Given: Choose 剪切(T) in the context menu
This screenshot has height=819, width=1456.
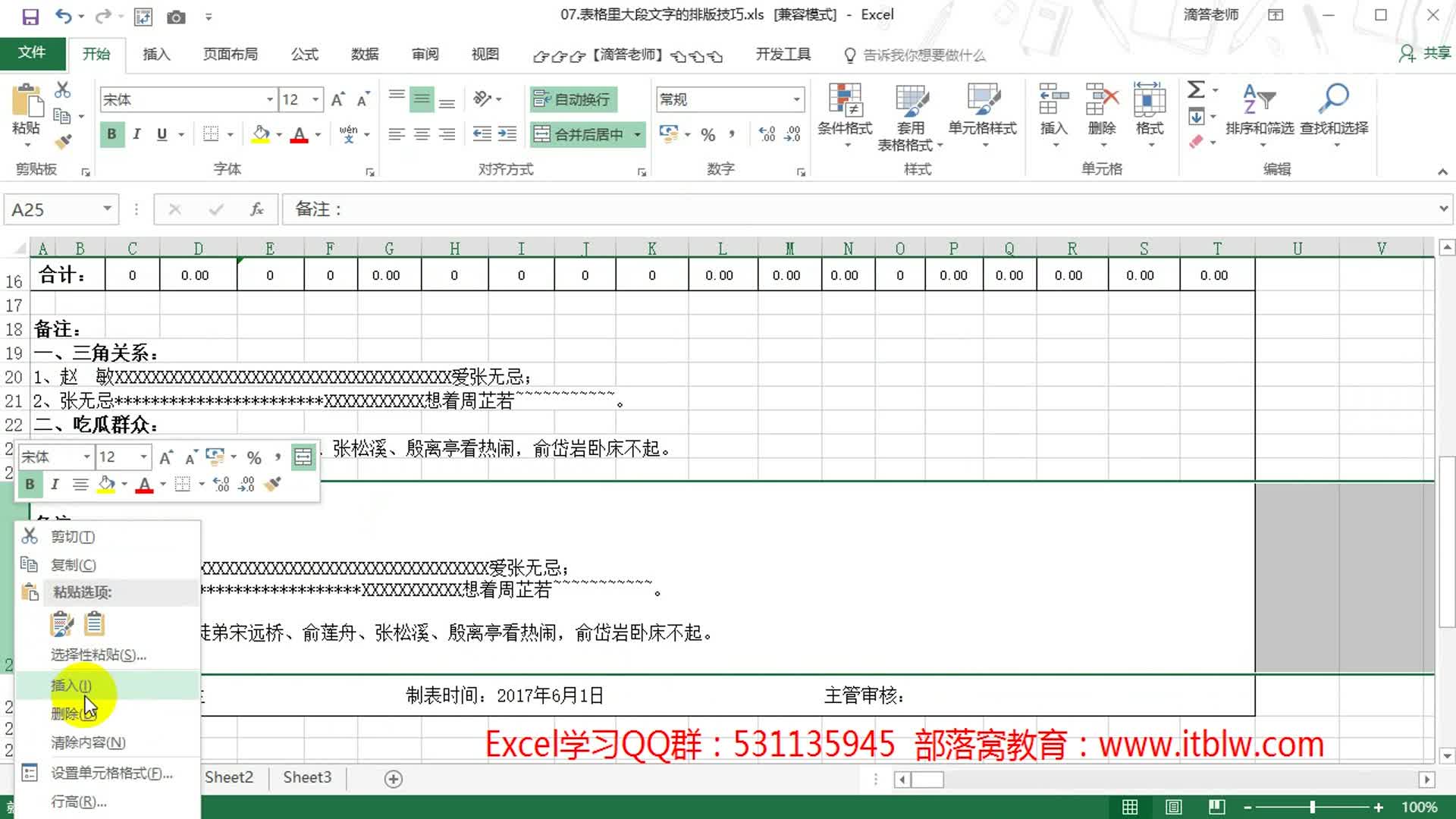Looking at the screenshot, I should point(107,536).
